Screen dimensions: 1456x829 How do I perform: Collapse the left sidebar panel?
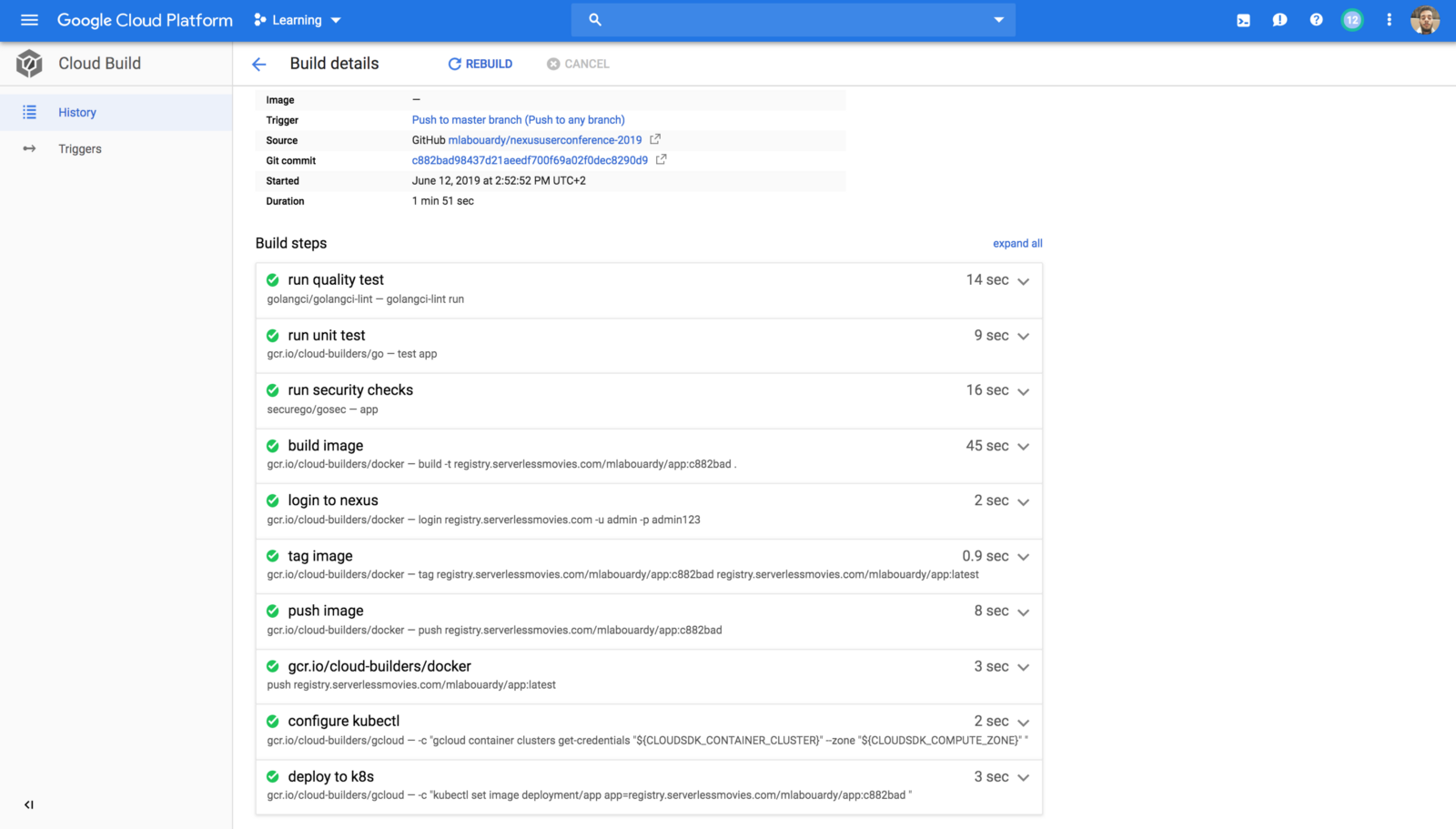[29, 804]
